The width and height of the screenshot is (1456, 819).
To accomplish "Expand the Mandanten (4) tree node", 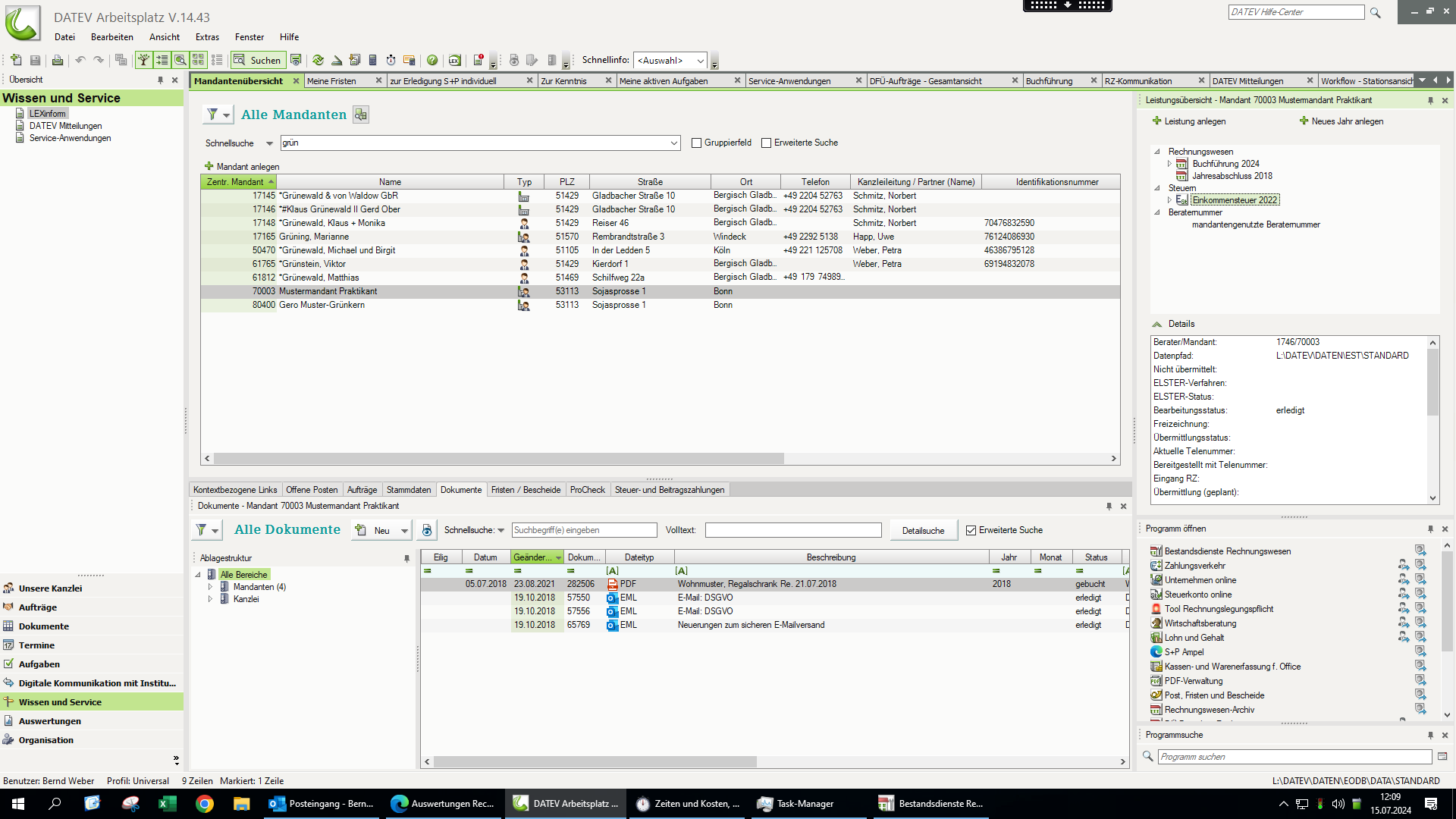I will [x=210, y=587].
